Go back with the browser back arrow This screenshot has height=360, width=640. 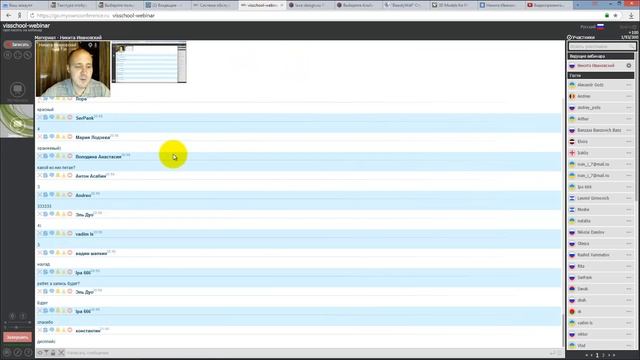pyautogui.click(x=9, y=16)
